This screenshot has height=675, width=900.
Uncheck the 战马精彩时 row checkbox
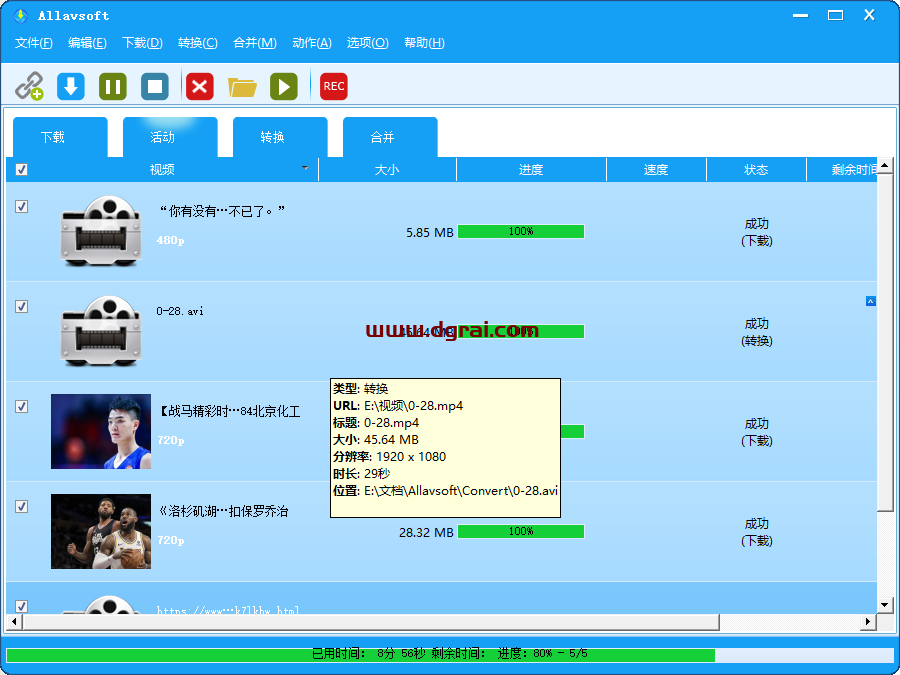pyautogui.click(x=21, y=406)
